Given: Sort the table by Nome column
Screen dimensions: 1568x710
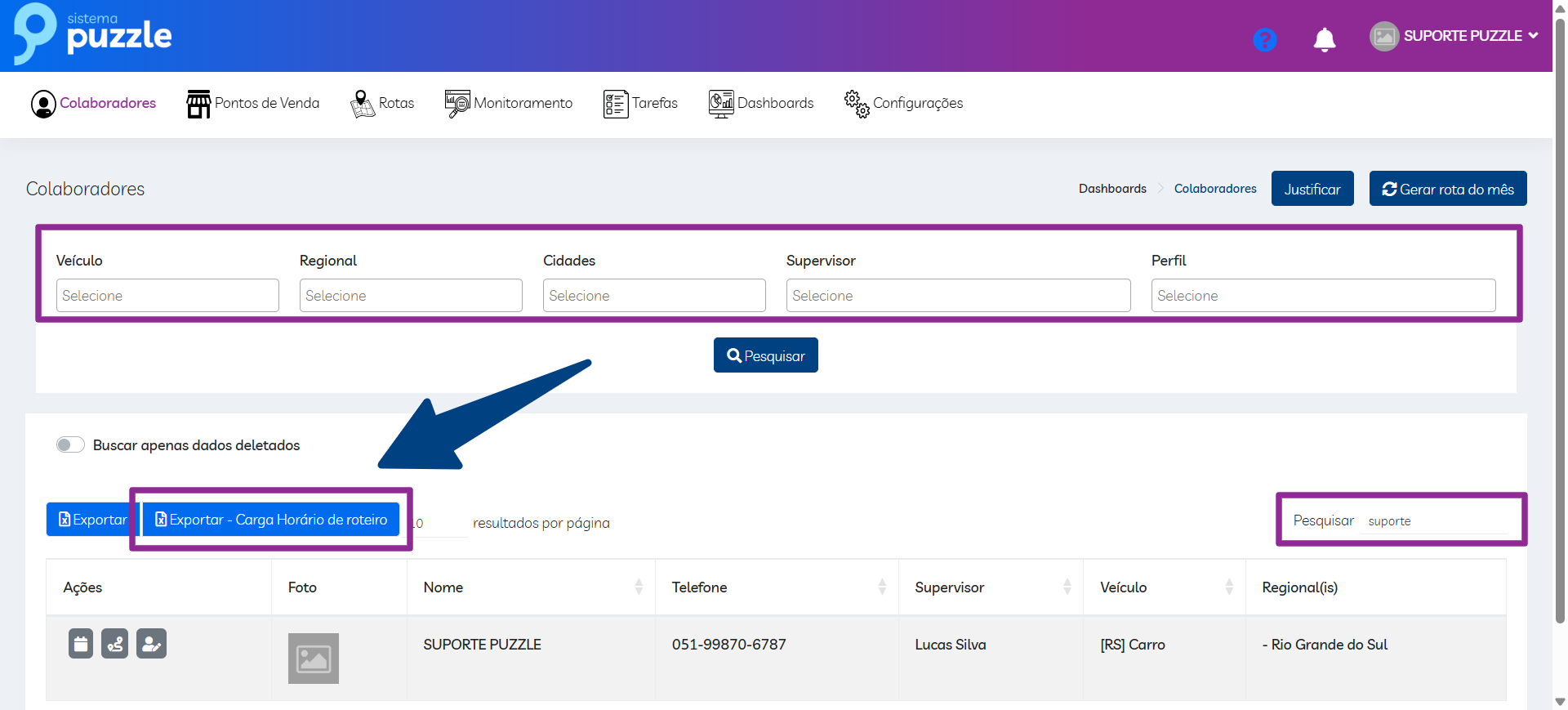Looking at the screenshot, I should (638, 587).
